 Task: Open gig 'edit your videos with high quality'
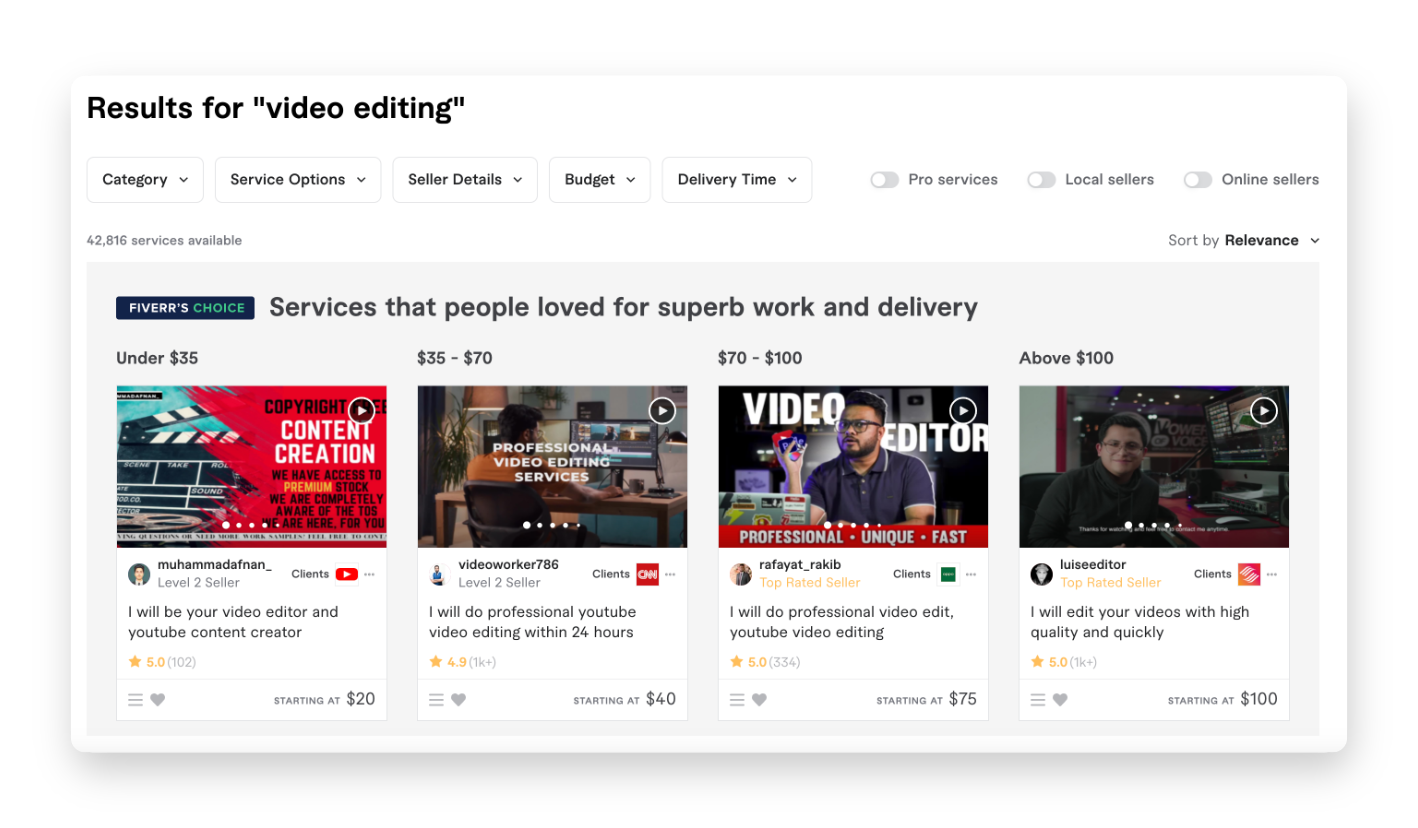click(x=1140, y=622)
